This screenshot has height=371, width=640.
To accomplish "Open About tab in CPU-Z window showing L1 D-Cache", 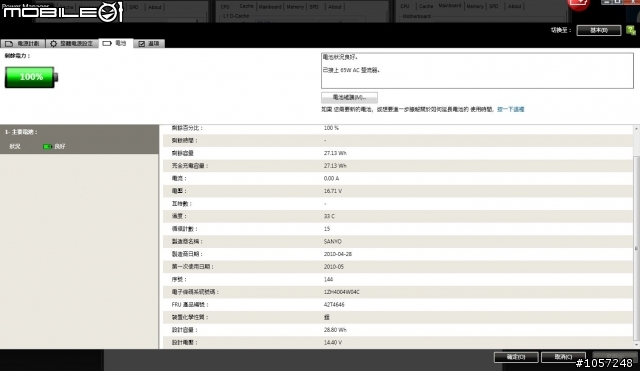I will 335,7.
